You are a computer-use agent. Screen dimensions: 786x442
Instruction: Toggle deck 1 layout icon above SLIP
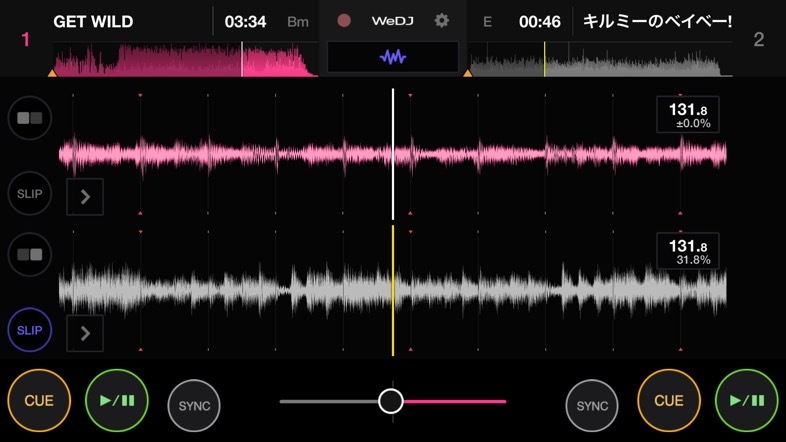pos(30,118)
